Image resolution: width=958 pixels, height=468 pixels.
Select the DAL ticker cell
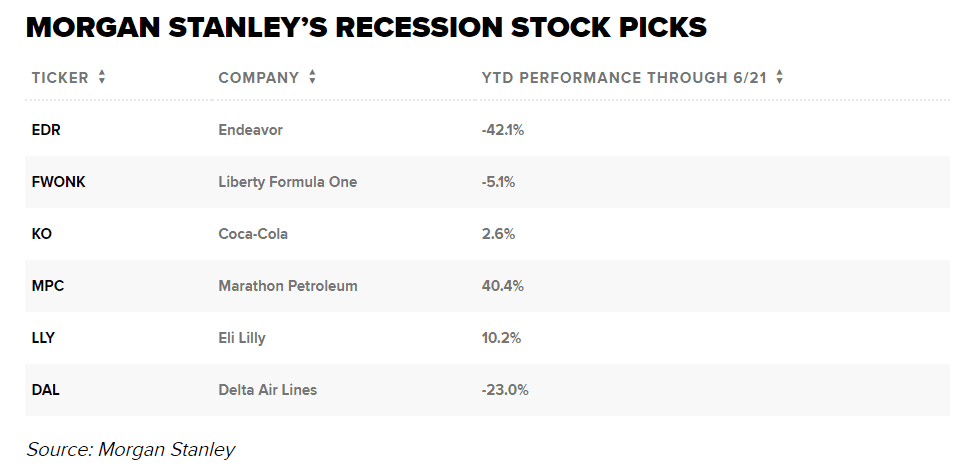[46, 390]
